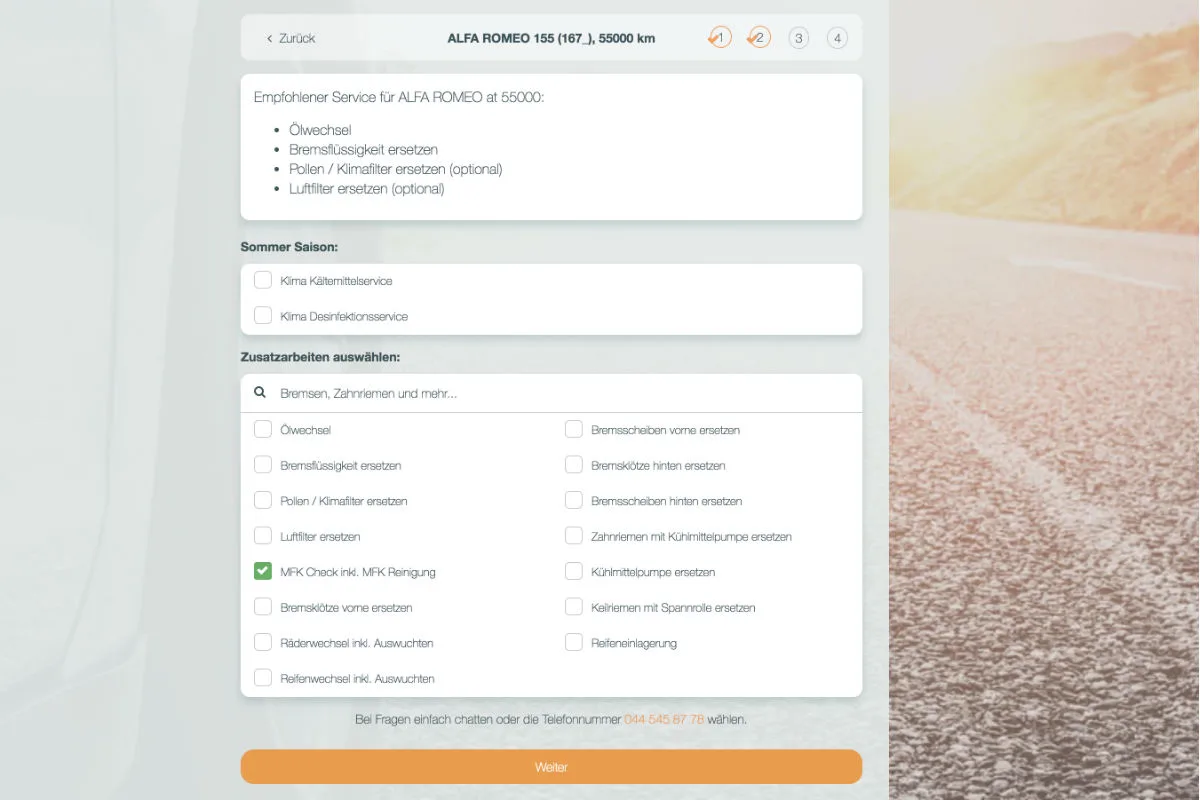Viewport: 1200px width, 800px height.
Task: Tick Räderwechsel inkl. Auswuchten checkbox
Action: (x=263, y=642)
